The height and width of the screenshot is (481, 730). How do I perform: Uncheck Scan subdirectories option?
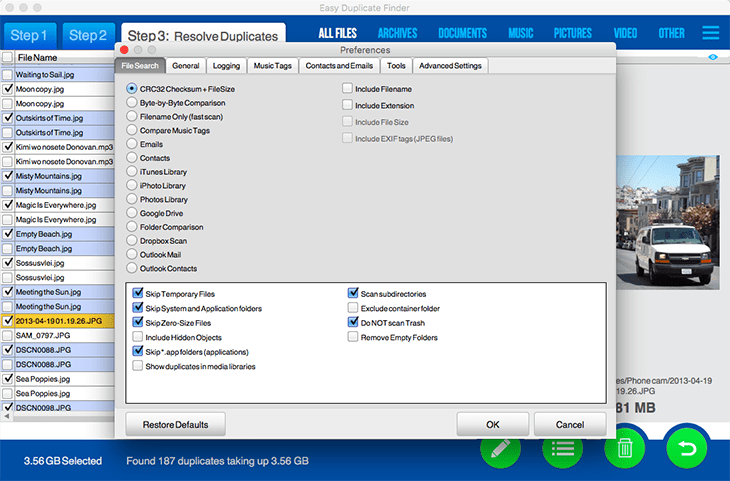(x=353, y=295)
